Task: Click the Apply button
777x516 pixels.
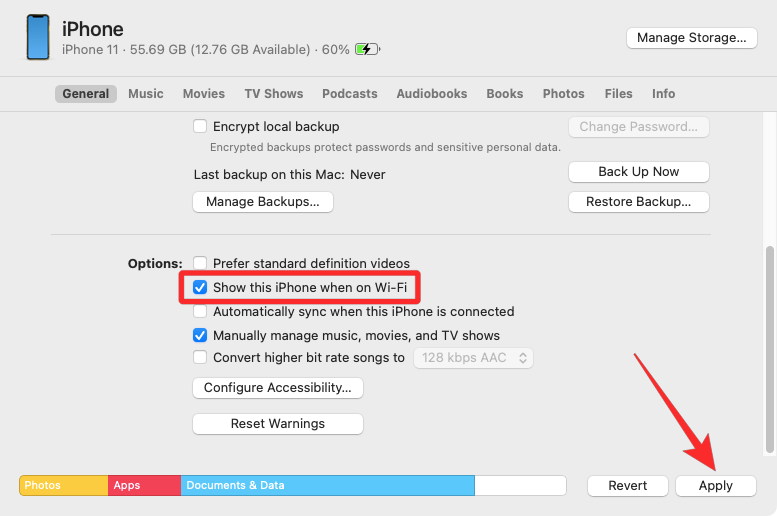Action: tap(716, 486)
